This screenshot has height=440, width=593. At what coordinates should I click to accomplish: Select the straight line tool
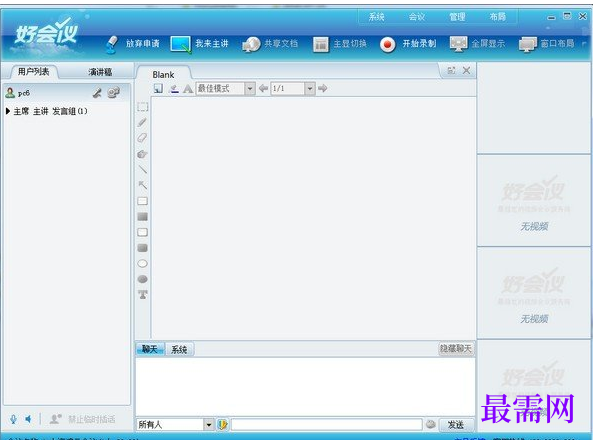(x=143, y=169)
